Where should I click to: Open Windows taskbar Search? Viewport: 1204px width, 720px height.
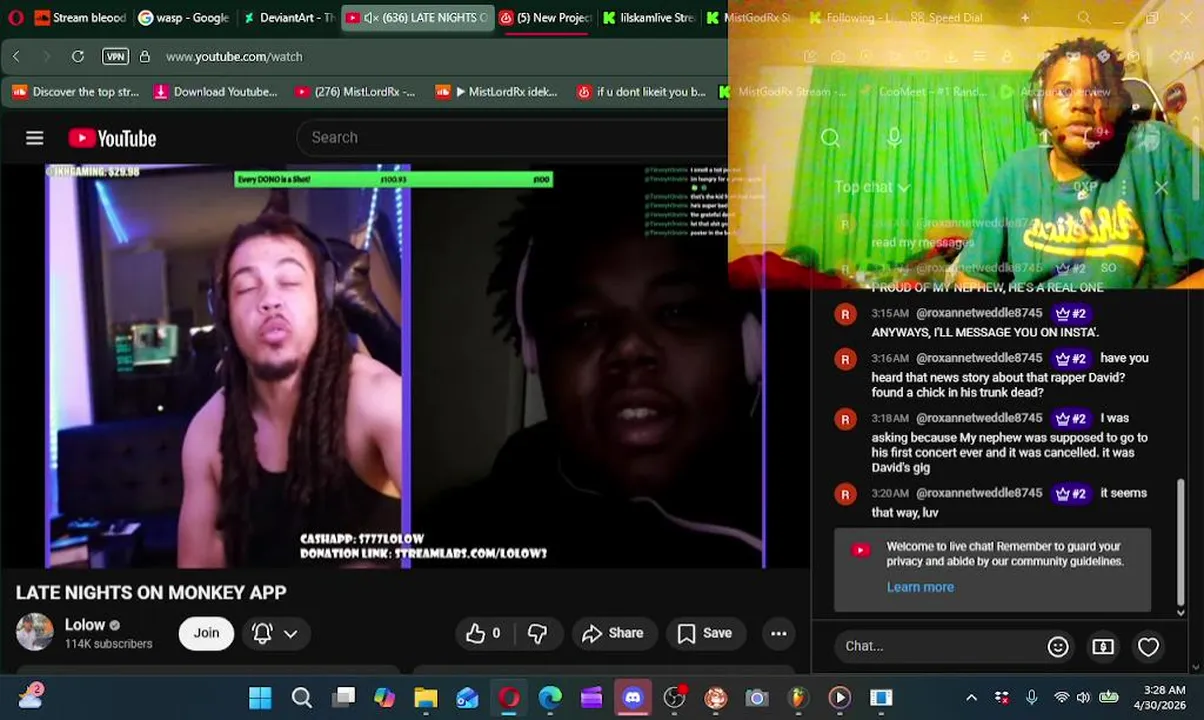(301, 698)
